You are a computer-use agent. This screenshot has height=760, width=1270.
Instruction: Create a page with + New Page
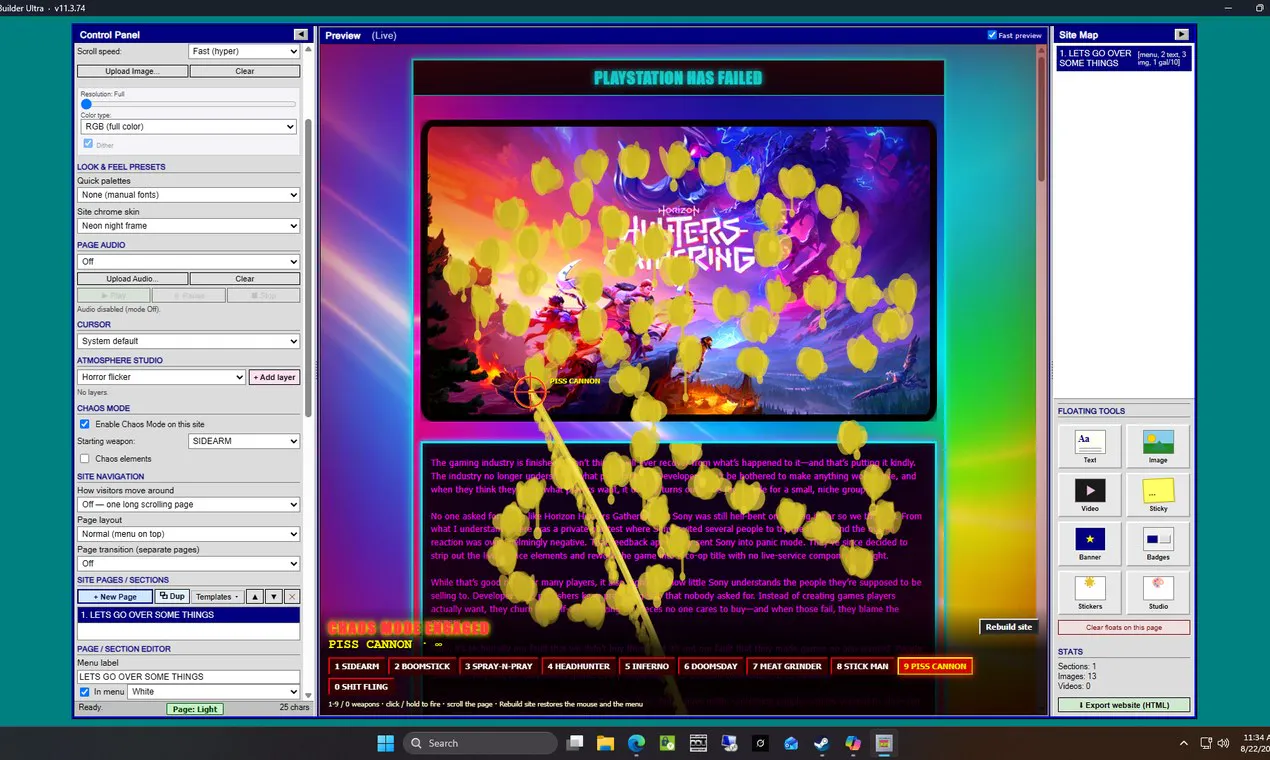point(115,597)
